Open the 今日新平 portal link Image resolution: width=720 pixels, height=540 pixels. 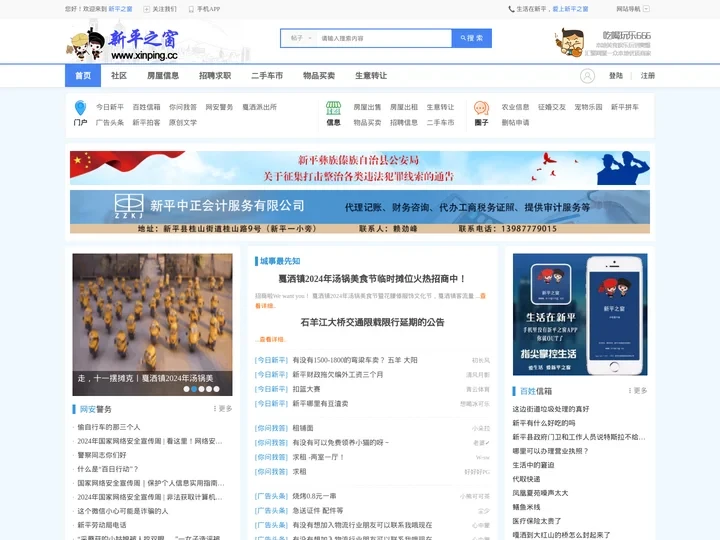pos(110,107)
